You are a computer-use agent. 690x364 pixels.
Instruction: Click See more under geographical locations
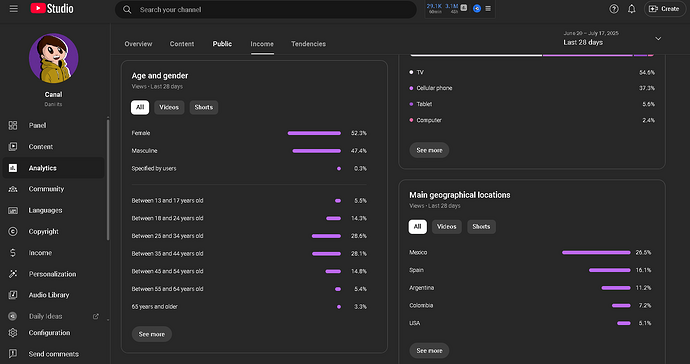(x=429, y=351)
